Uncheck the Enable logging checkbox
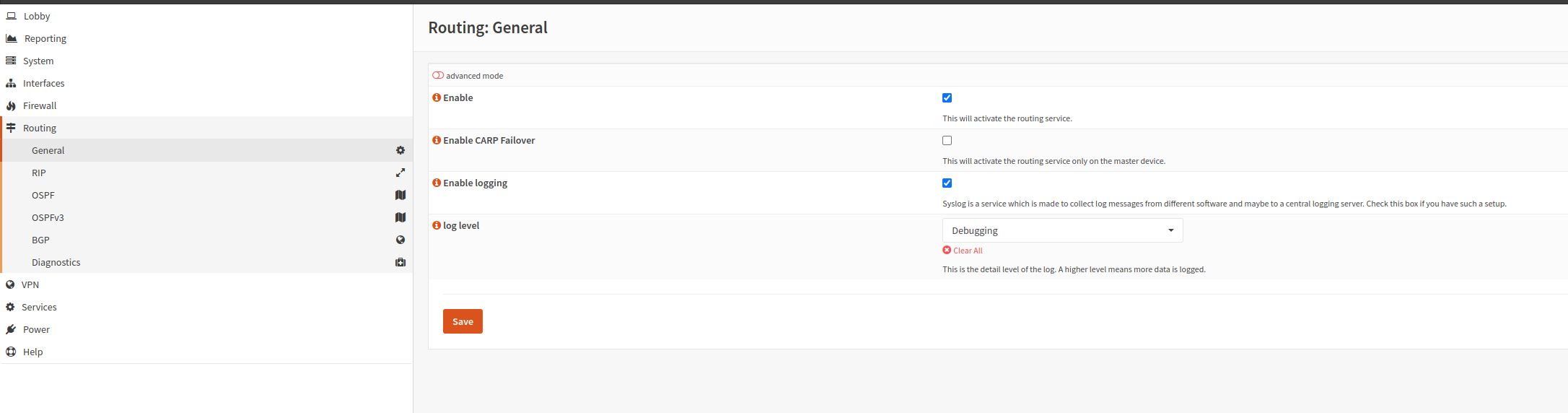Screen dimensions: 1568x413 click(947, 183)
